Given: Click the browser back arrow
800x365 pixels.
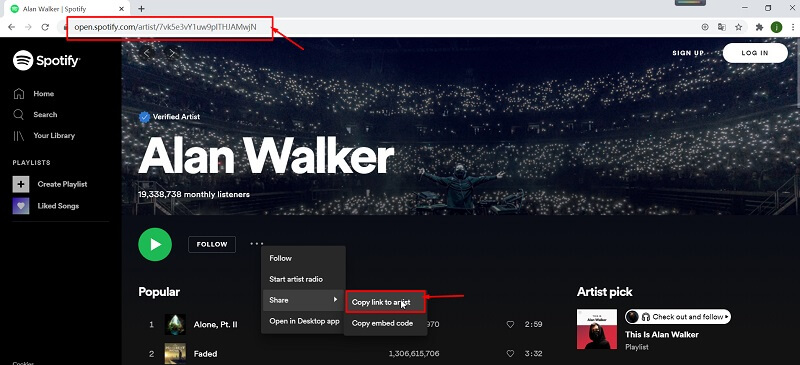Looking at the screenshot, I should pos(11,27).
